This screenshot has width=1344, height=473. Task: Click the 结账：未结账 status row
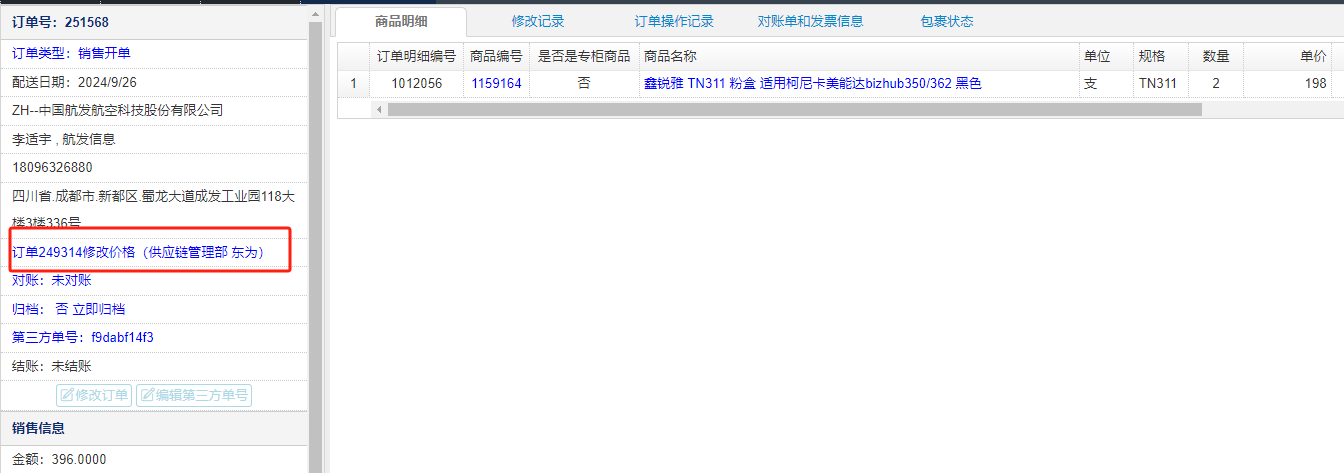coord(155,366)
